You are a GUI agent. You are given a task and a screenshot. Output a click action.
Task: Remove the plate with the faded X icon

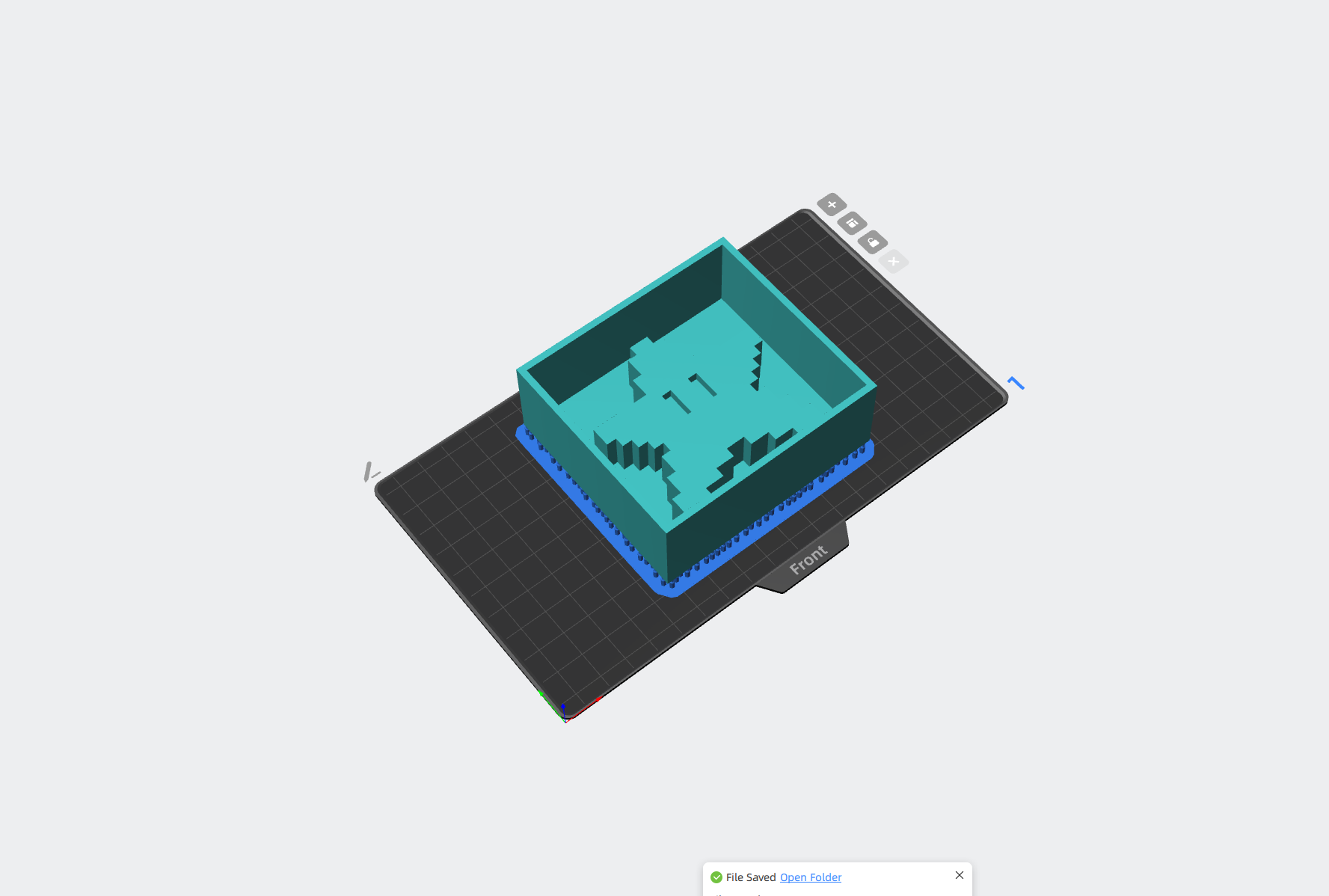[x=894, y=261]
